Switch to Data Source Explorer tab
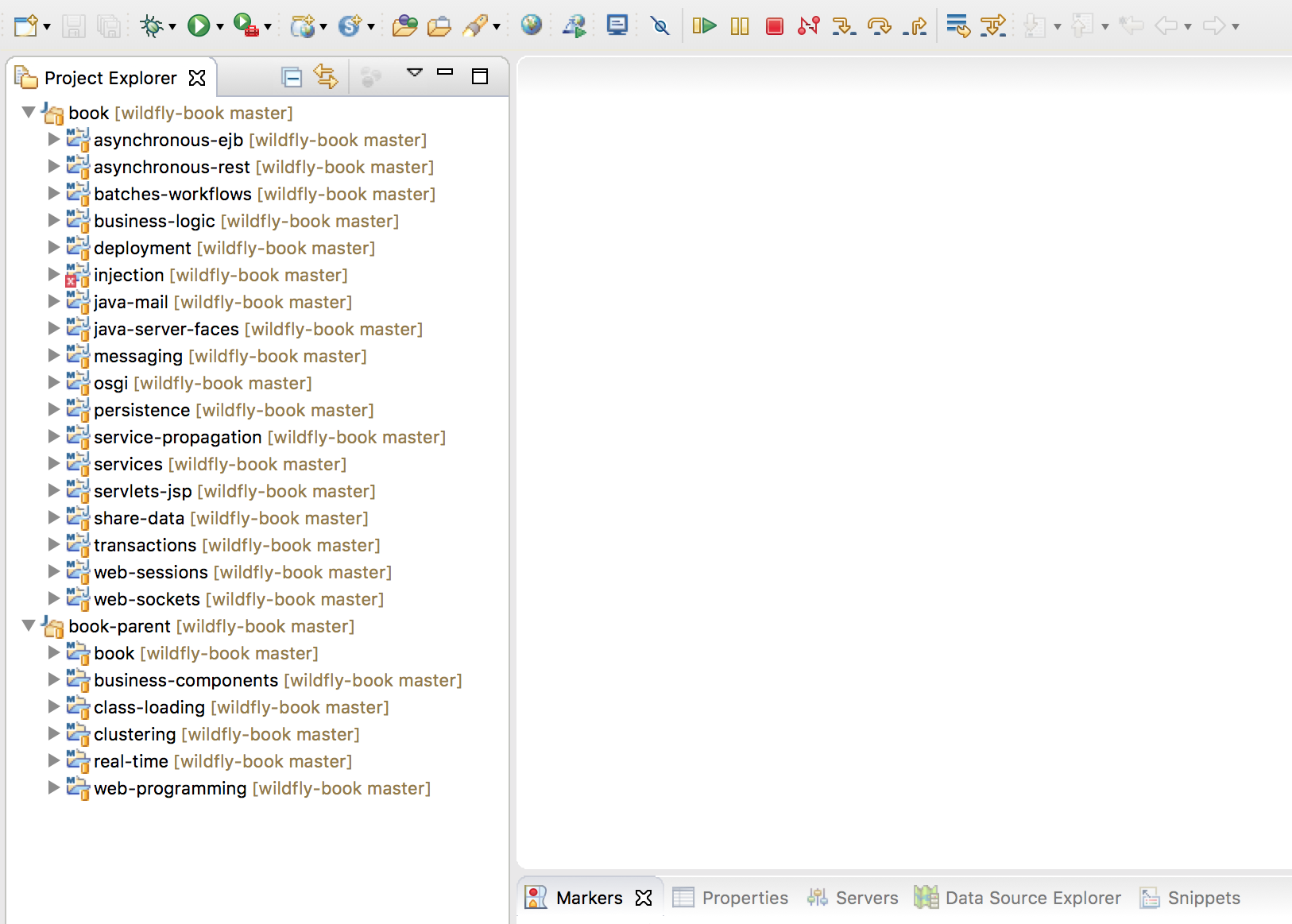This screenshot has width=1292, height=924. [1017, 898]
